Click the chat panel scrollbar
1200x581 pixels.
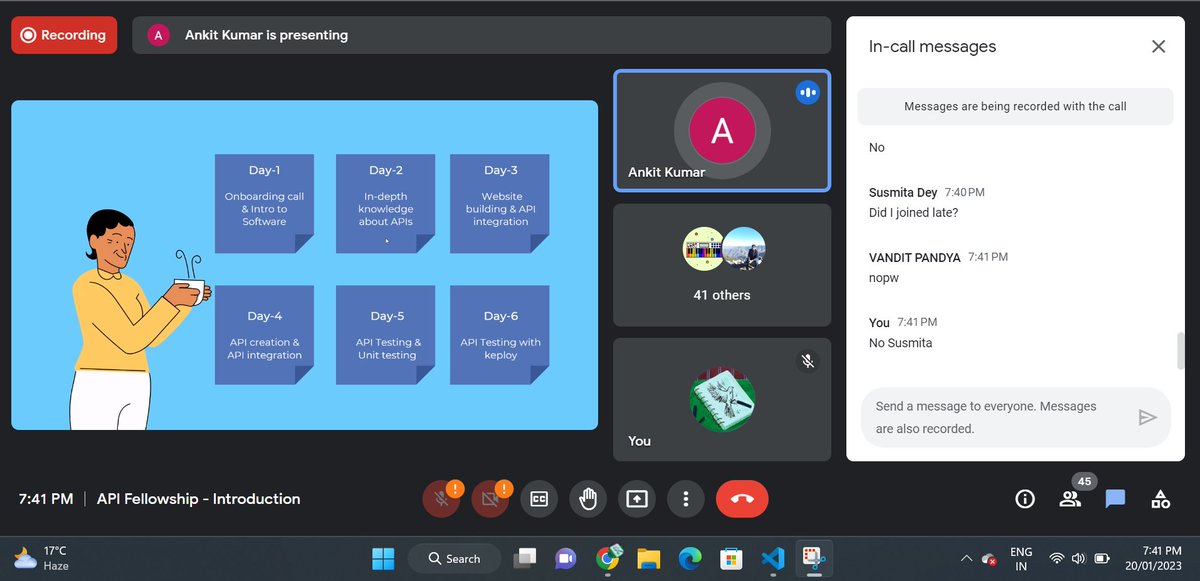(x=1181, y=350)
